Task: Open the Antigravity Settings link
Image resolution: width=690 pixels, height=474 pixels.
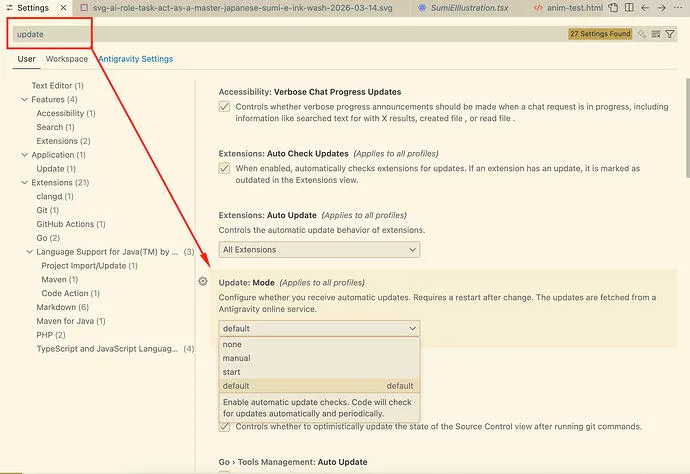Action: click(135, 59)
